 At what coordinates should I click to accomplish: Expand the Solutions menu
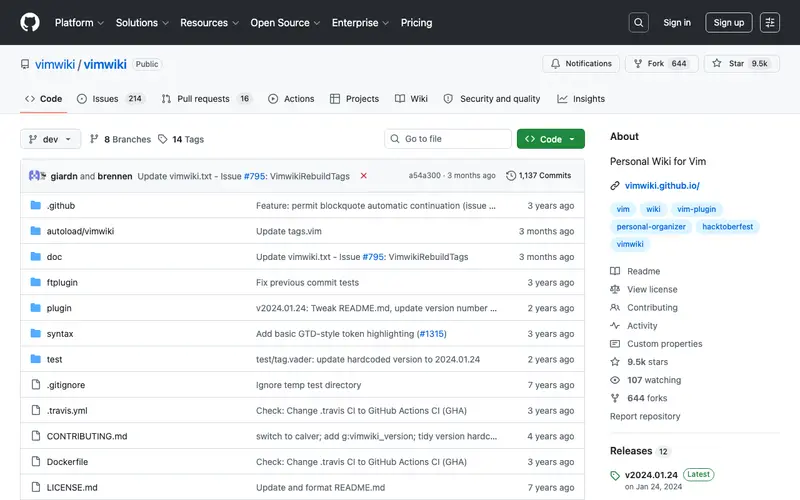coord(142,22)
